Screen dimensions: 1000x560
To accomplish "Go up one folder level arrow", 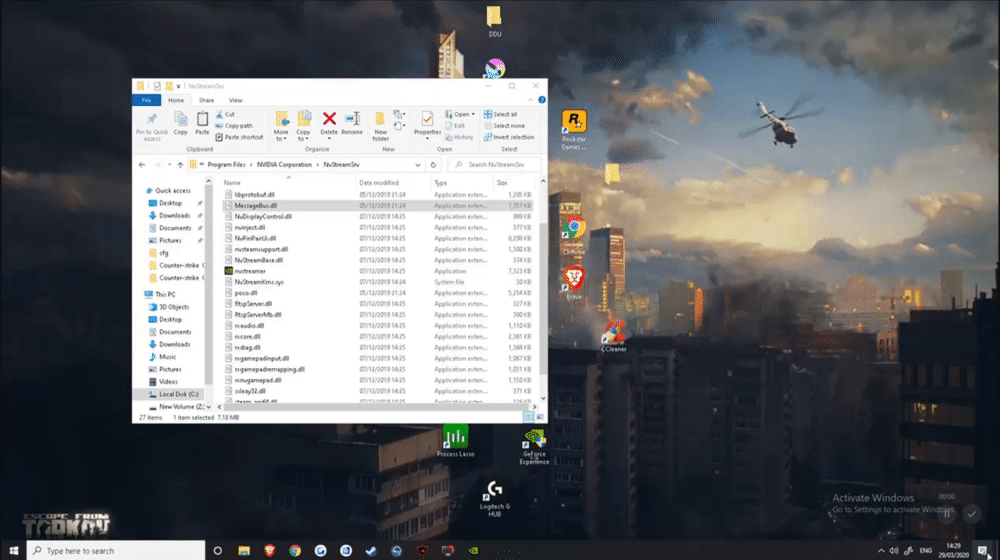I will coord(180,165).
